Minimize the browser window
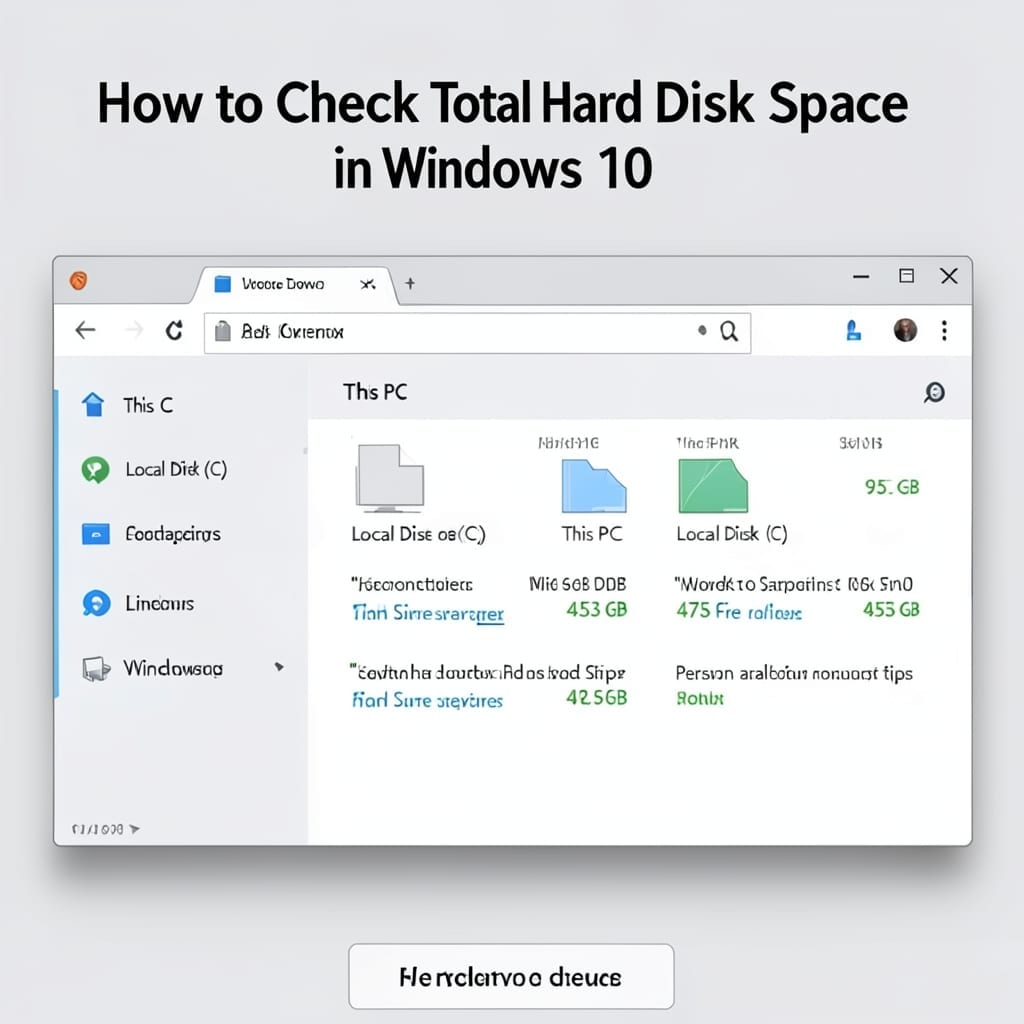 861,277
